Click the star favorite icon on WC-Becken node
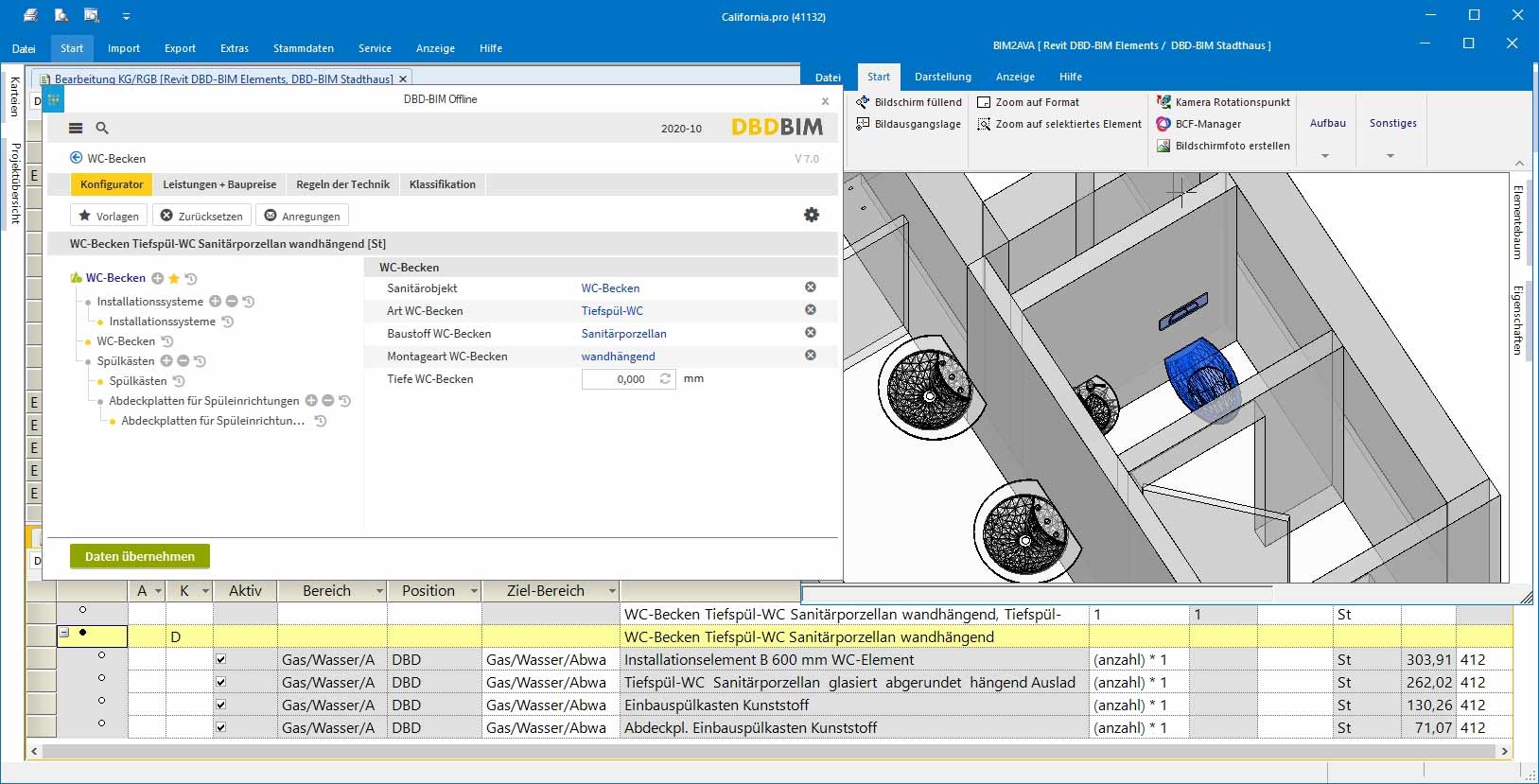This screenshot has width=1539, height=784. 174,278
